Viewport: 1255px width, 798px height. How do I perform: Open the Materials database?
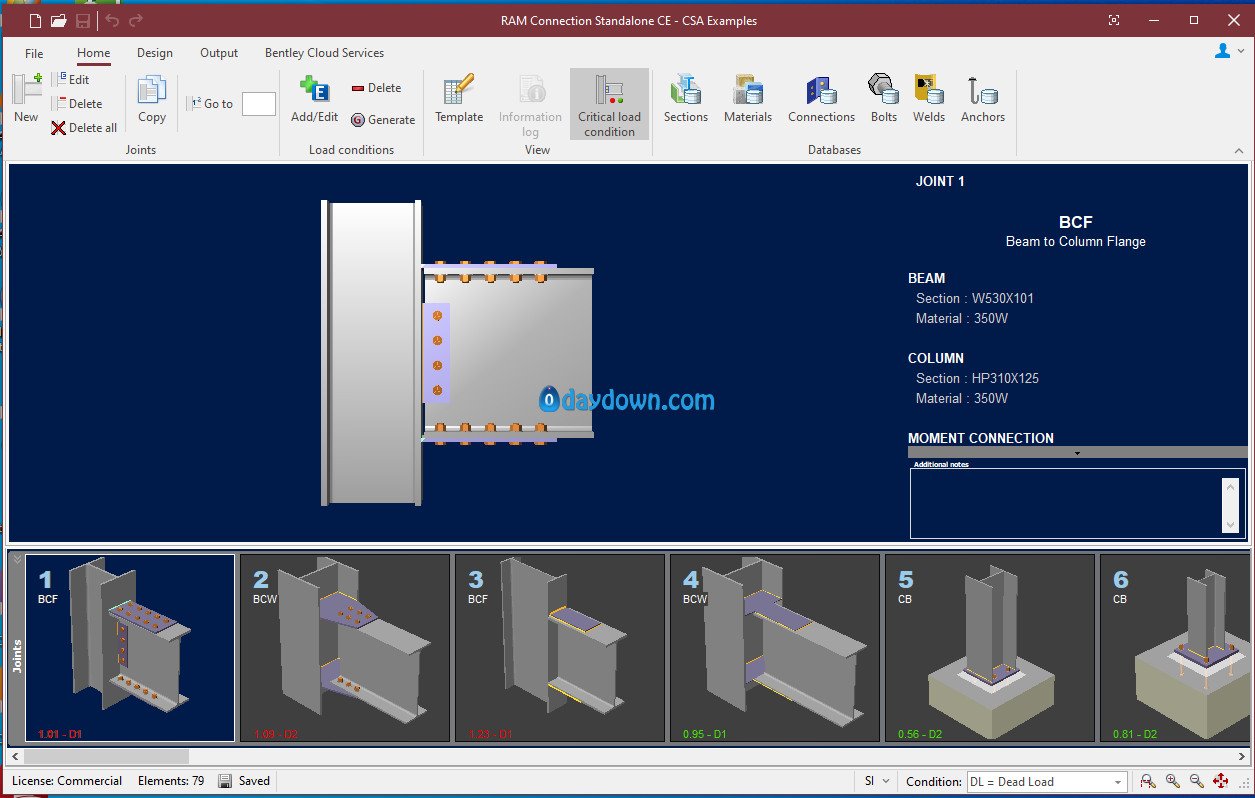click(x=747, y=99)
